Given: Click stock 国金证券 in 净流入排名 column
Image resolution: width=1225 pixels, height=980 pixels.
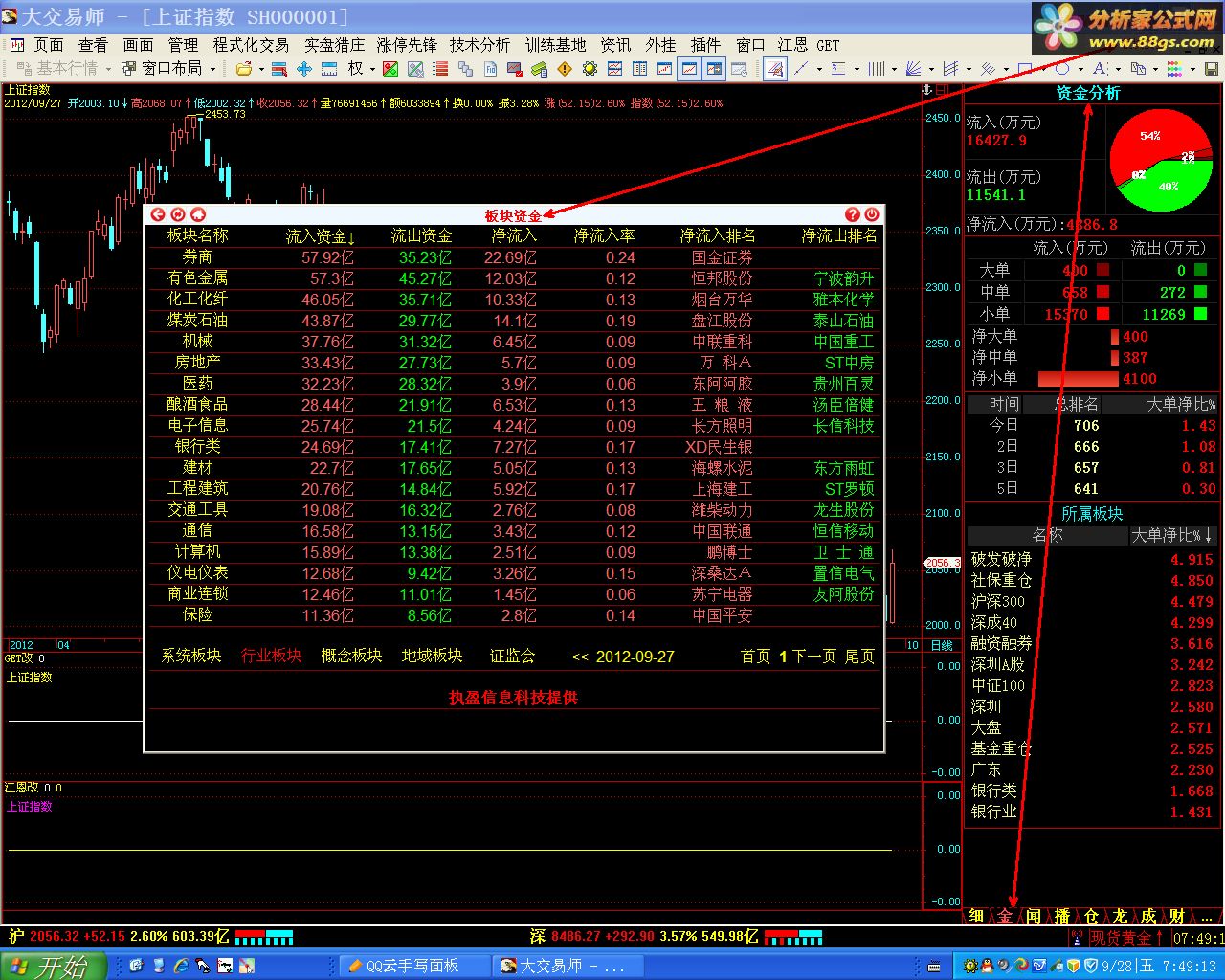Looking at the screenshot, I should [722, 257].
